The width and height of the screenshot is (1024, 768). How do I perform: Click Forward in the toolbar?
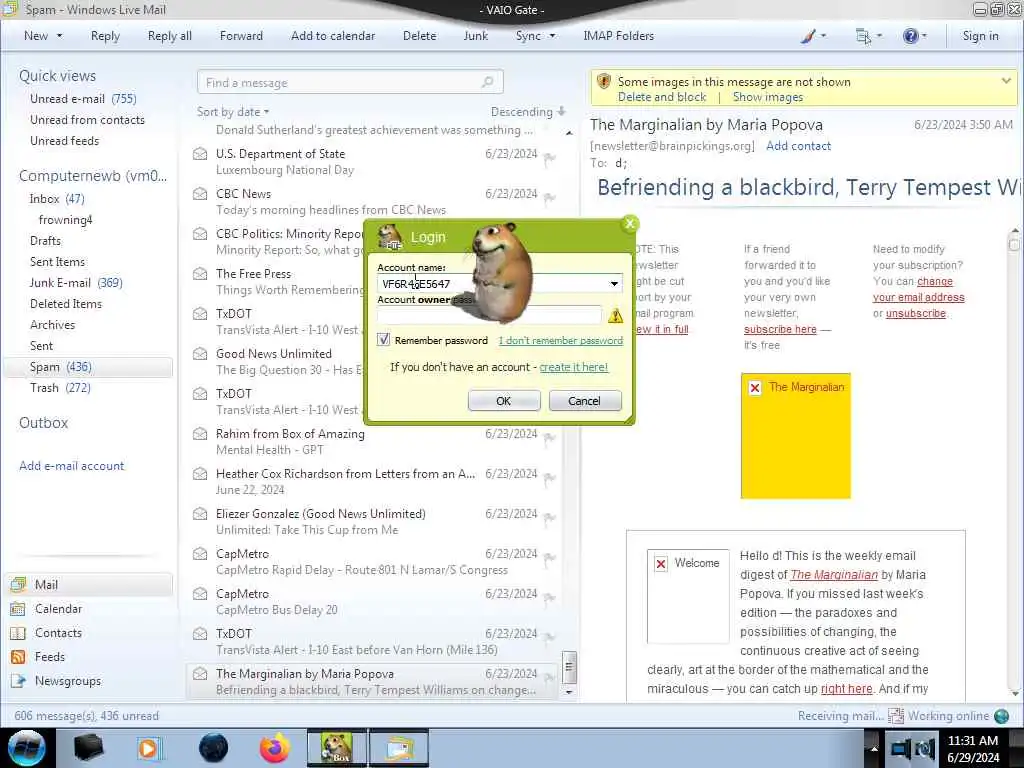pos(241,36)
